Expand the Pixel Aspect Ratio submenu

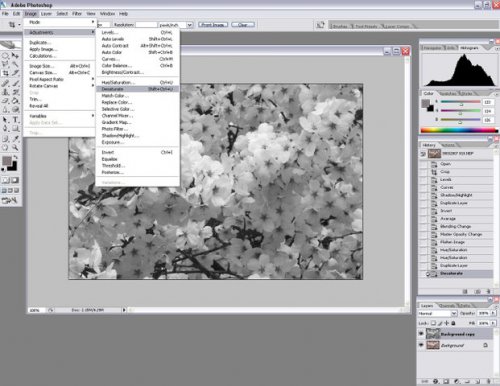(x=59, y=79)
